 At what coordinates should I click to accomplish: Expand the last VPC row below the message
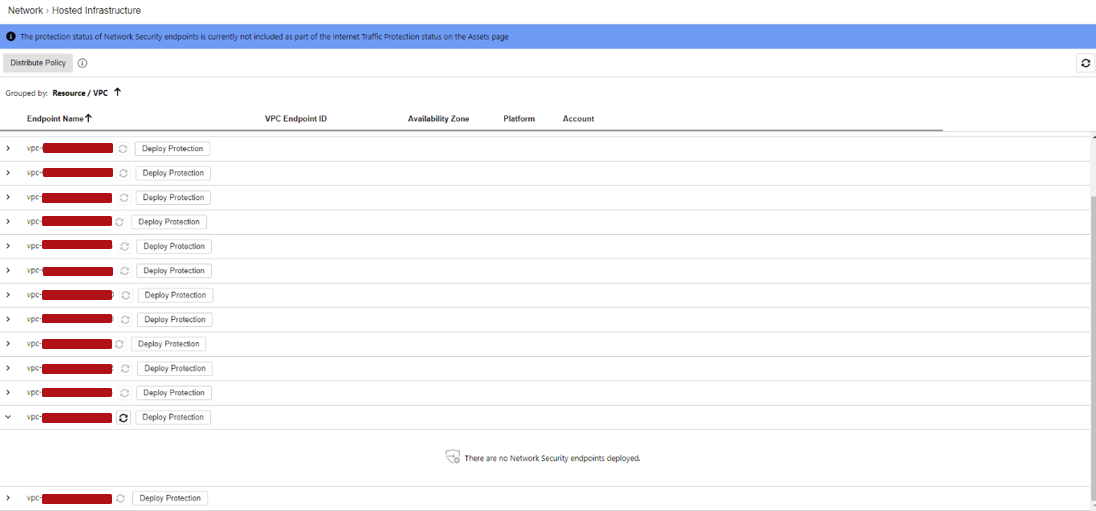click(x=8, y=498)
